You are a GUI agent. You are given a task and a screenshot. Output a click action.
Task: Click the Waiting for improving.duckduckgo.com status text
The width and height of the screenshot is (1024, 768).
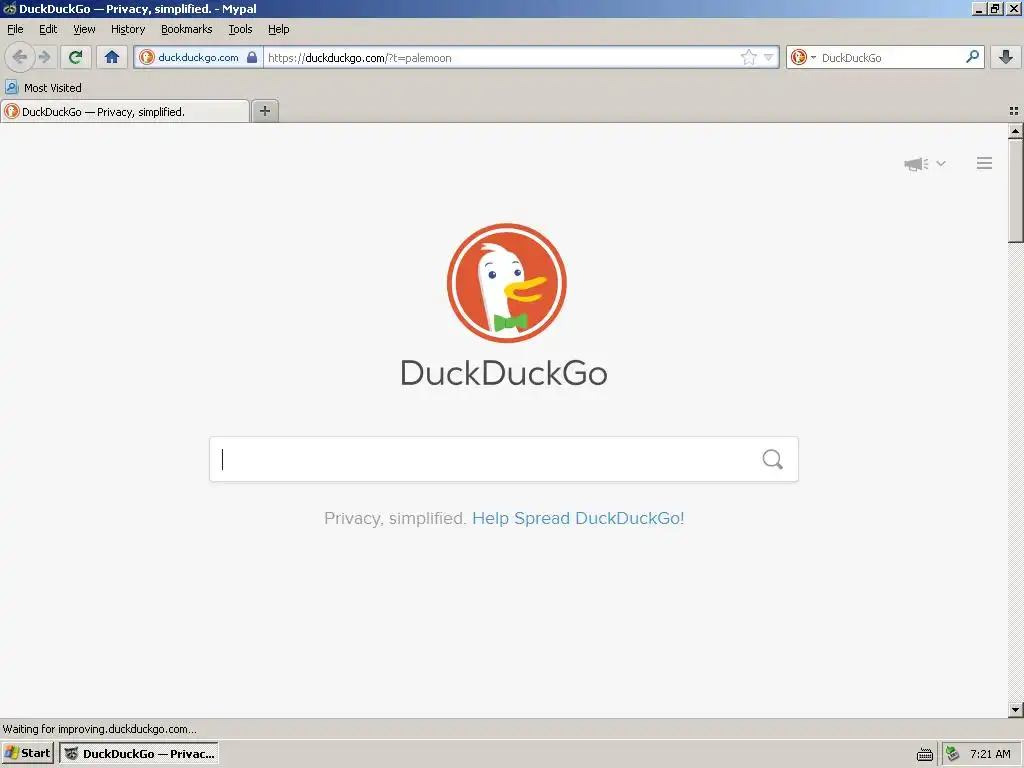click(99, 729)
